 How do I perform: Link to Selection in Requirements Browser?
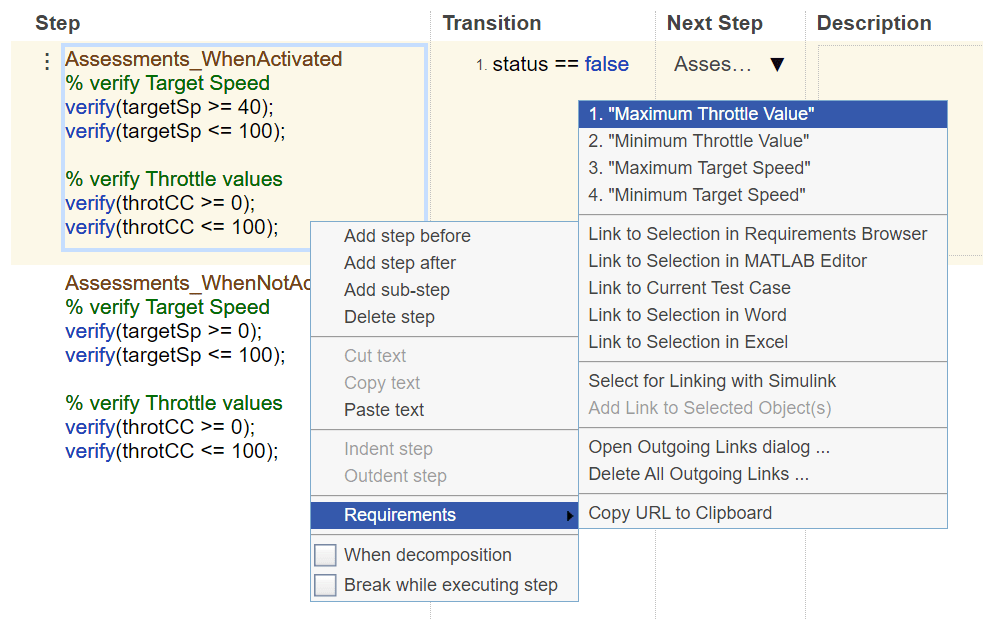click(x=757, y=234)
